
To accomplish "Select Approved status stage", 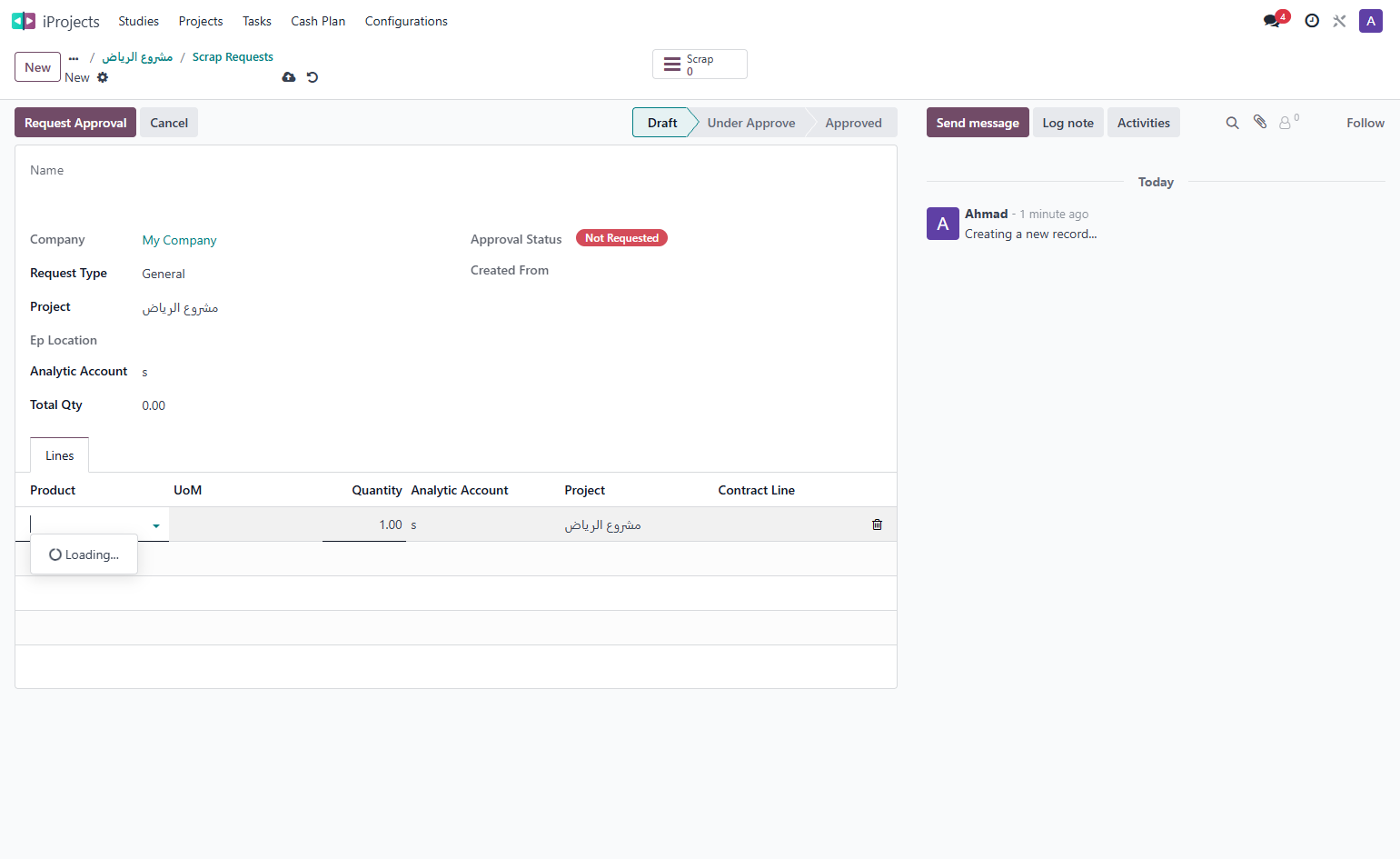I will click(853, 123).
